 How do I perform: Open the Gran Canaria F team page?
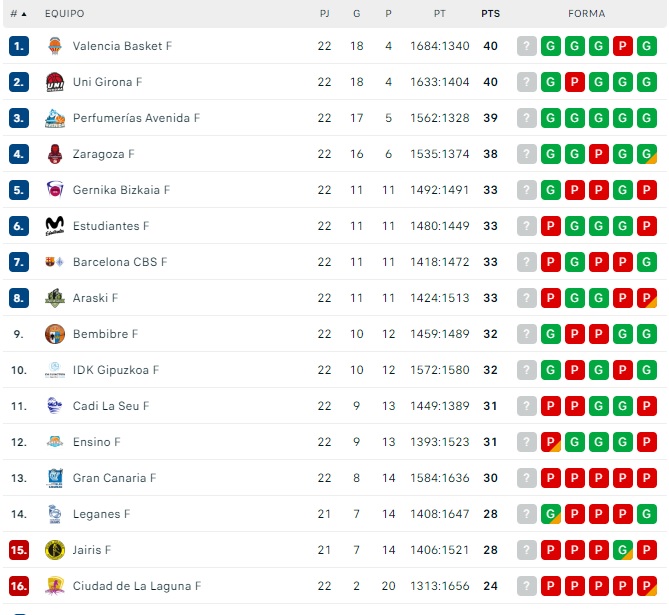tap(114, 478)
